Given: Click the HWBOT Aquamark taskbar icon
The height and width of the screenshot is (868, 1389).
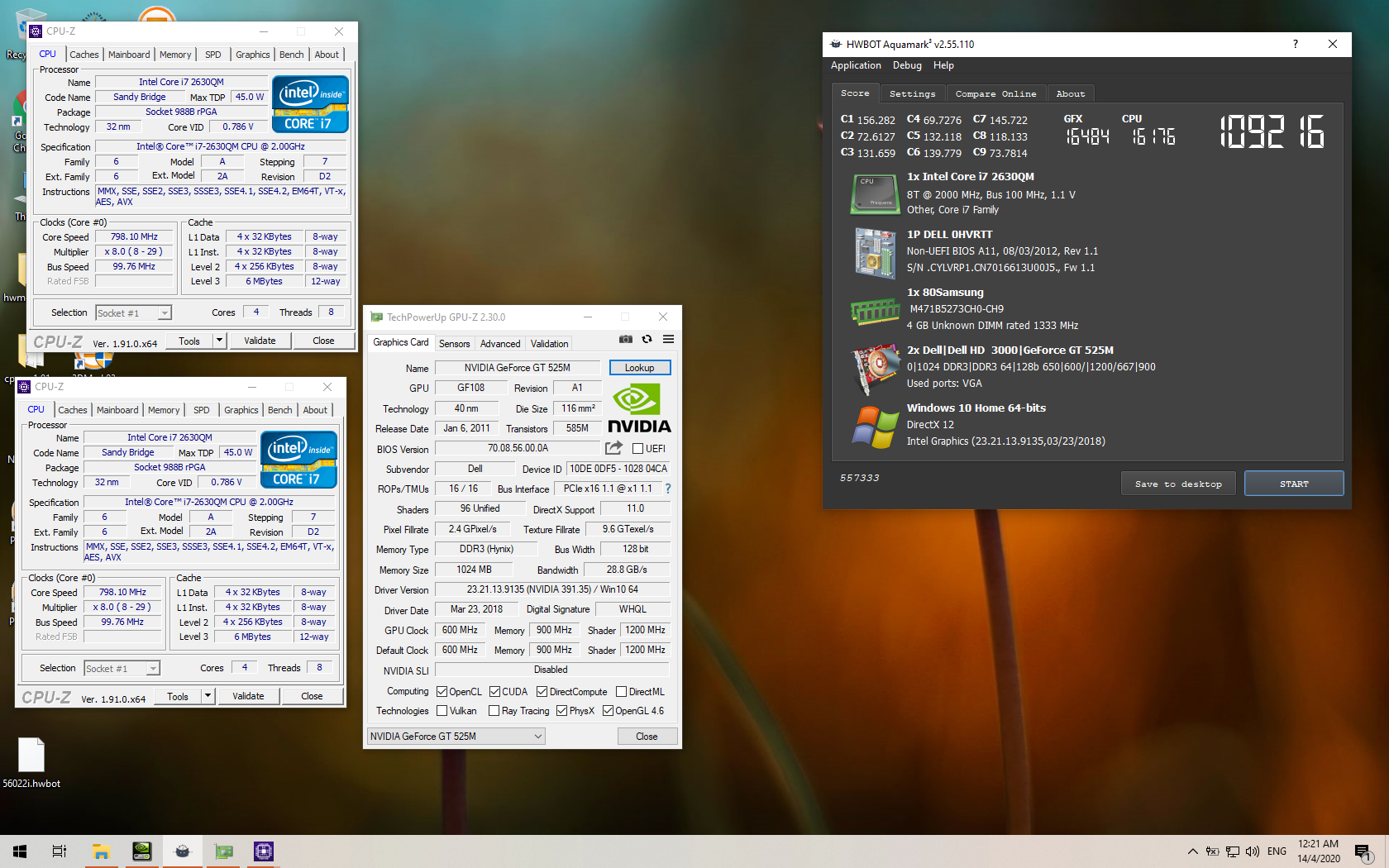Looking at the screenshot, I should tap(183, 851).
